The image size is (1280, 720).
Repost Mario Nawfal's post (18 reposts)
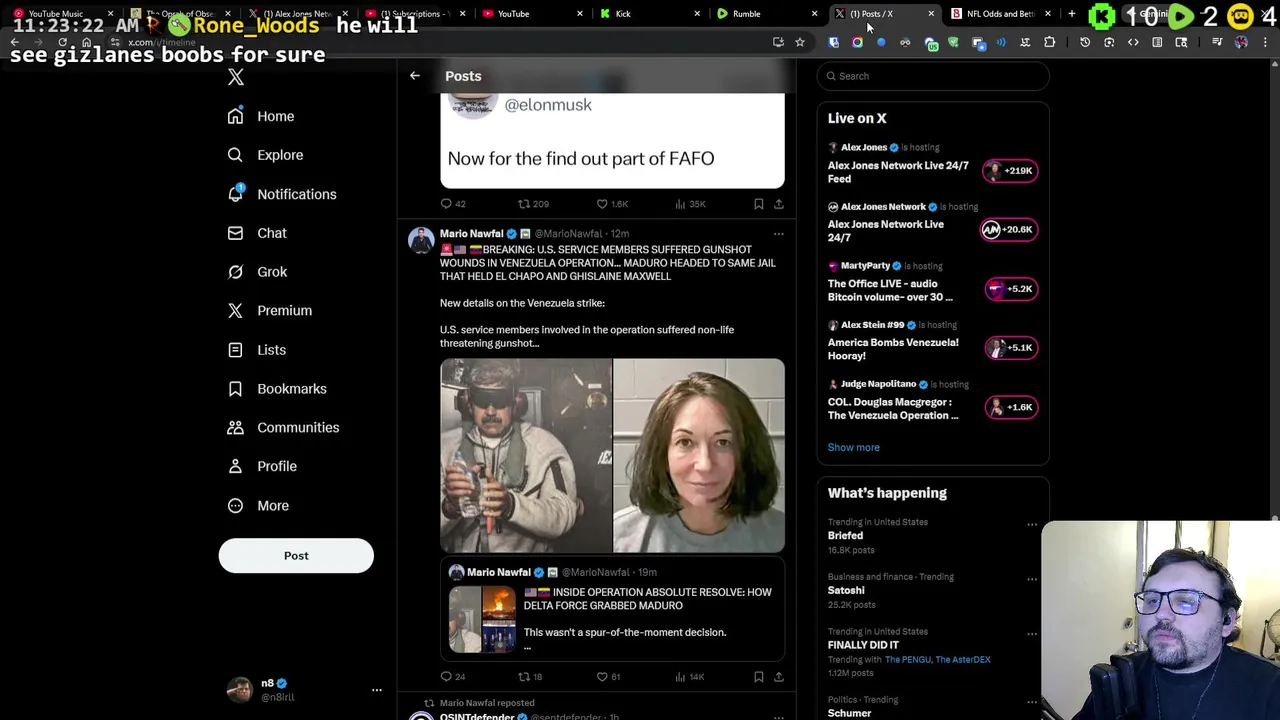(x=530, y=677)
